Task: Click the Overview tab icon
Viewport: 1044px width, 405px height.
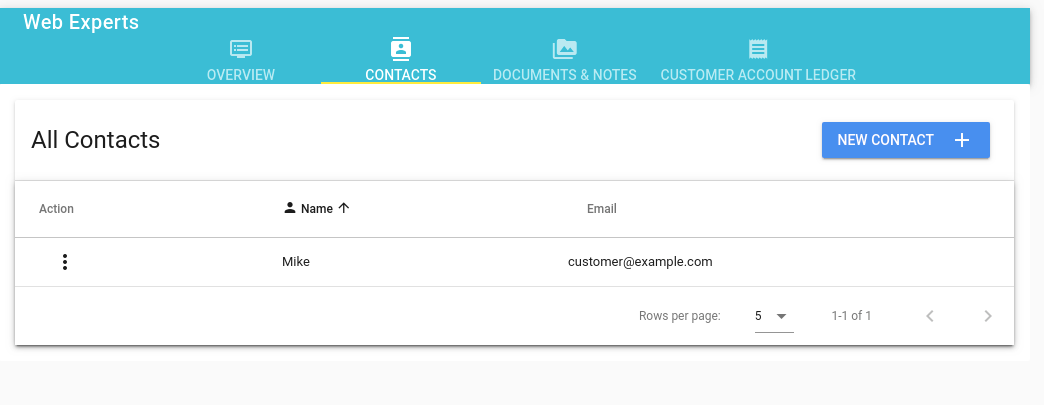Action: click(x=240, y=48)
